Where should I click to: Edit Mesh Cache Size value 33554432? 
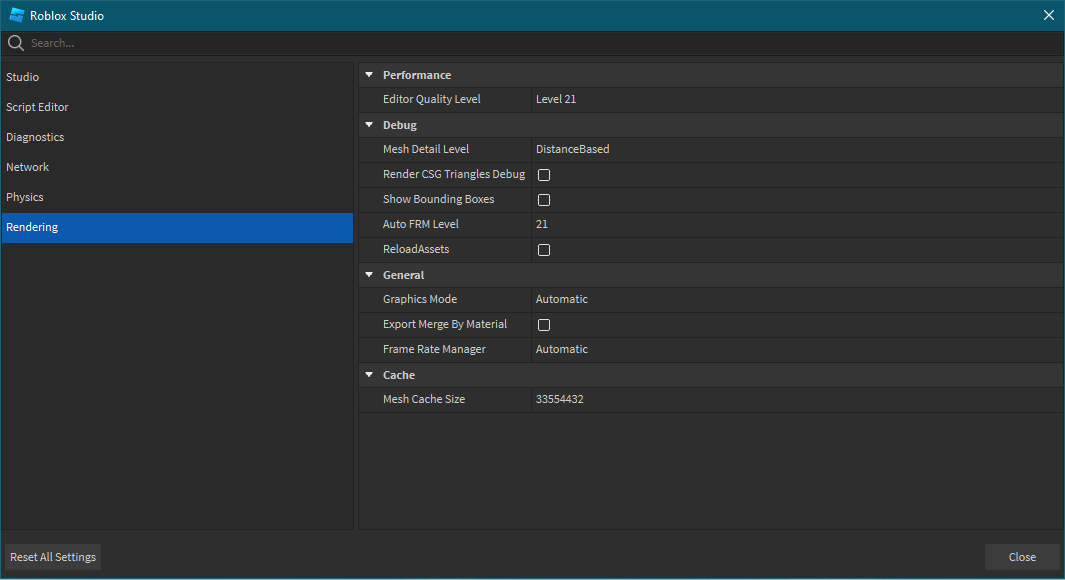797,399
